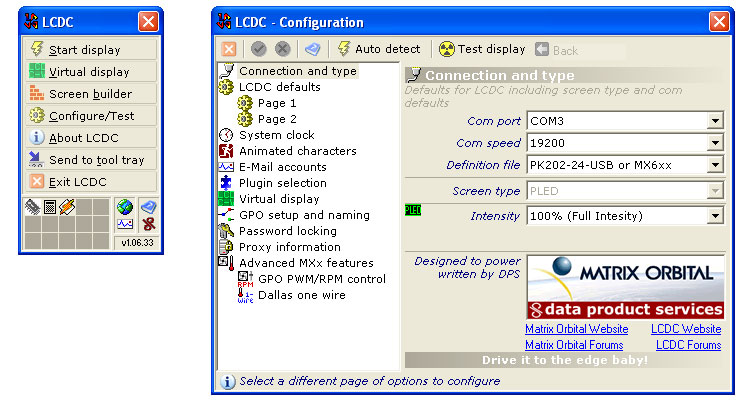Select System clock settings

point(277,135)
